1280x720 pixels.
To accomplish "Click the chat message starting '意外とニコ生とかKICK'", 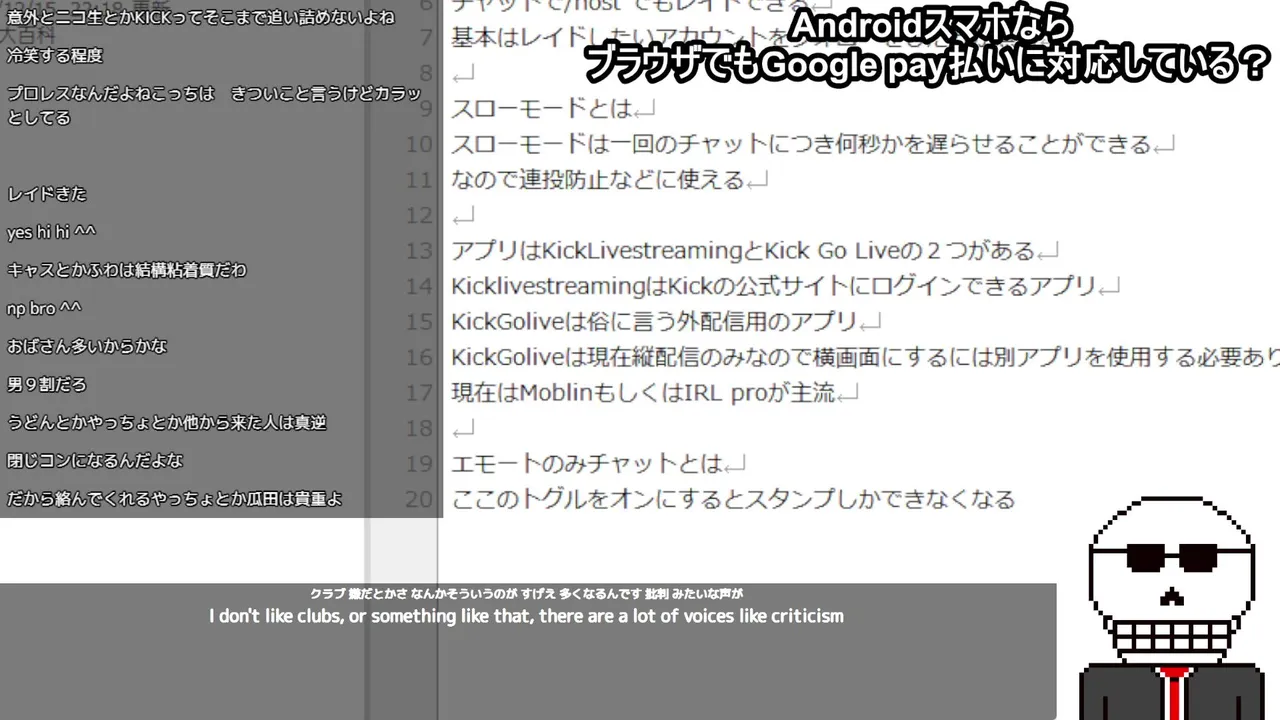I will (x=200, y=18).
